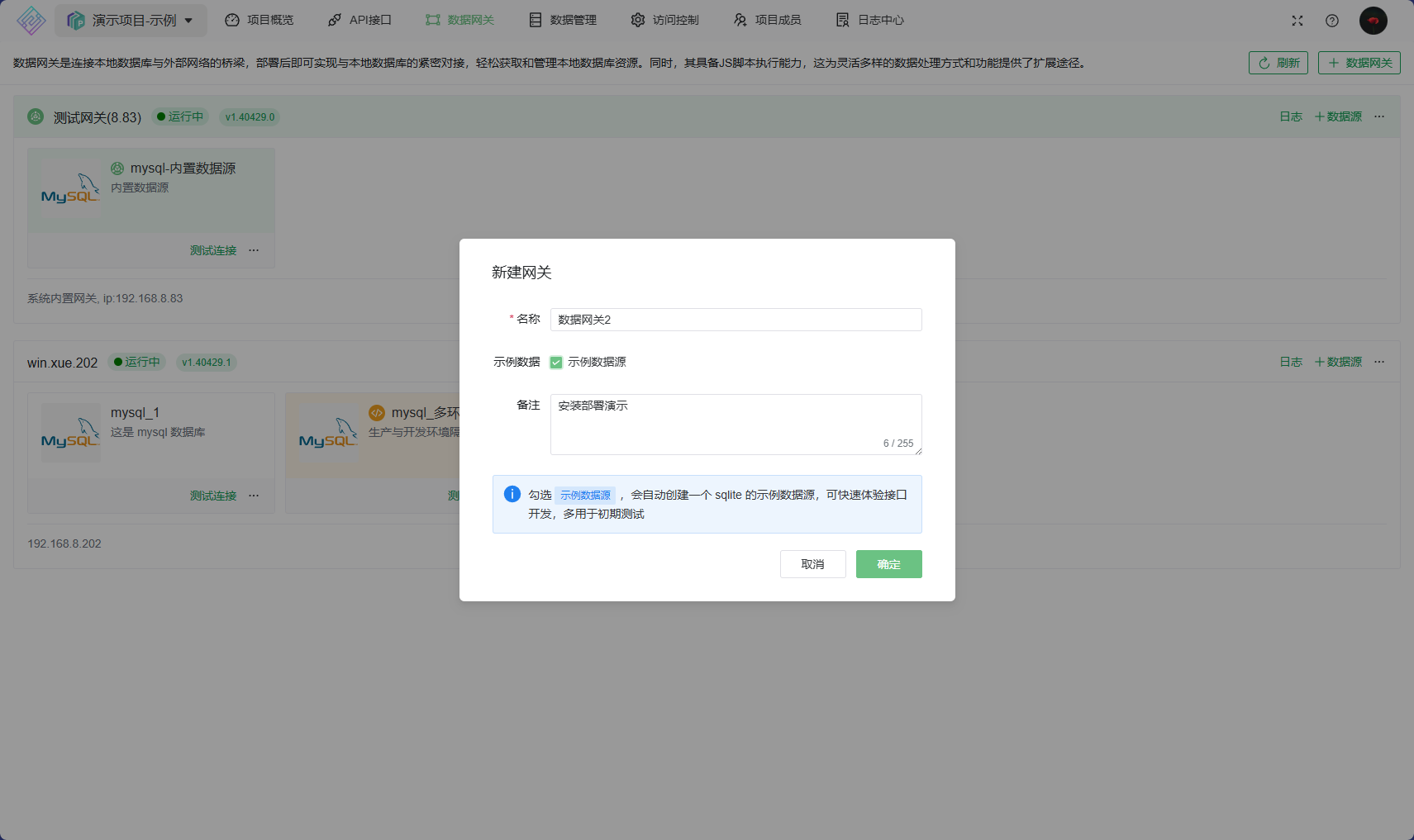This screenshot has height=840, width=1414.
Task: Cancel the new gateway dialog
Action: [x=812, y=564]
